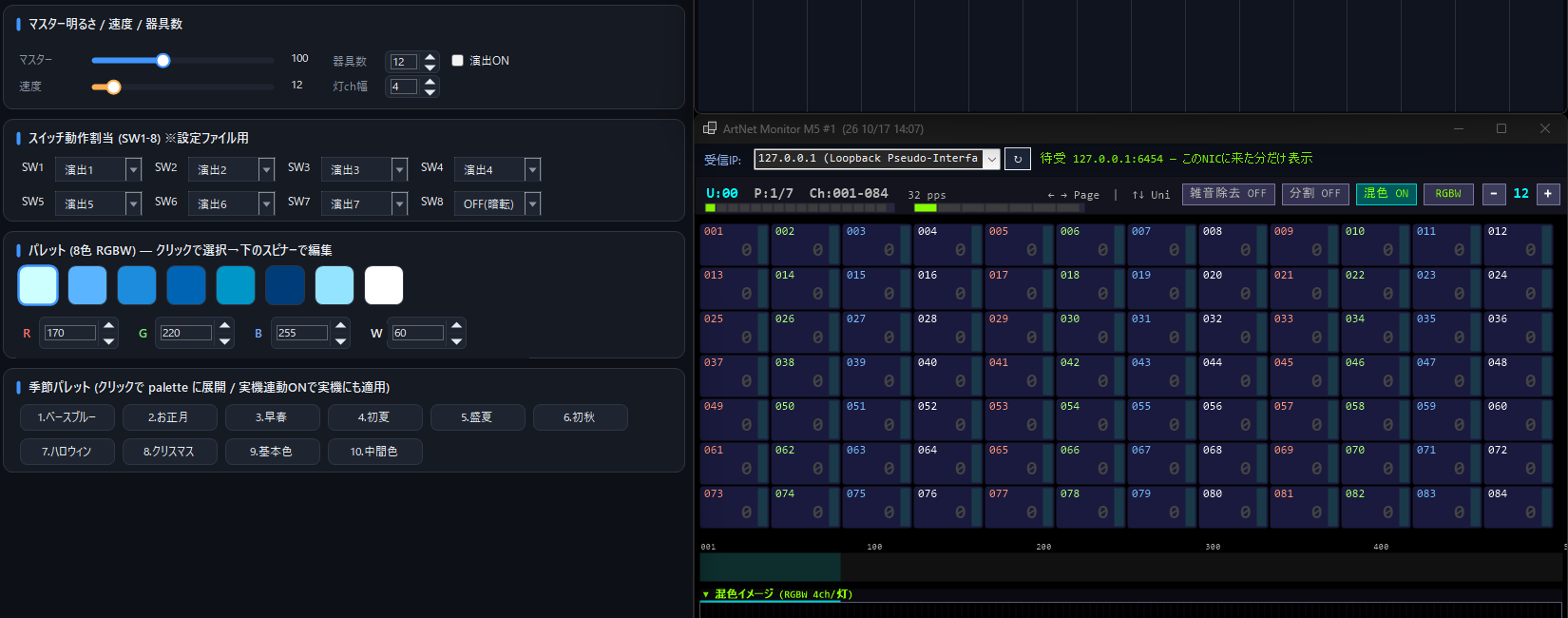Image resolution: width=1568 pixels, height=618 pixels.
Task: Toggle the RGBW mode button
Action: click(1448, 193)
